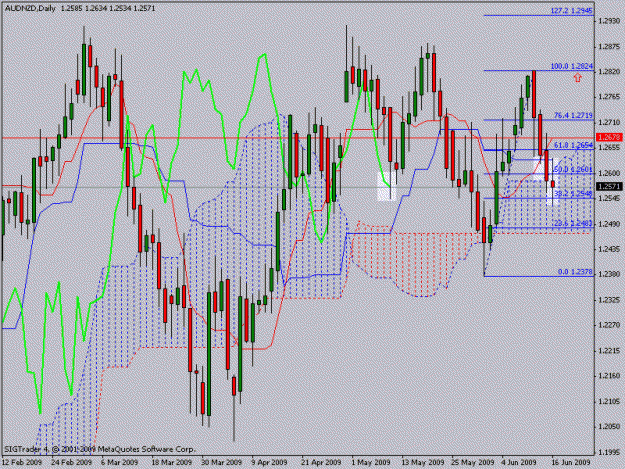Click the 30 Mar 2009 date label
625x469 pixels.
[x=222, y=462]
